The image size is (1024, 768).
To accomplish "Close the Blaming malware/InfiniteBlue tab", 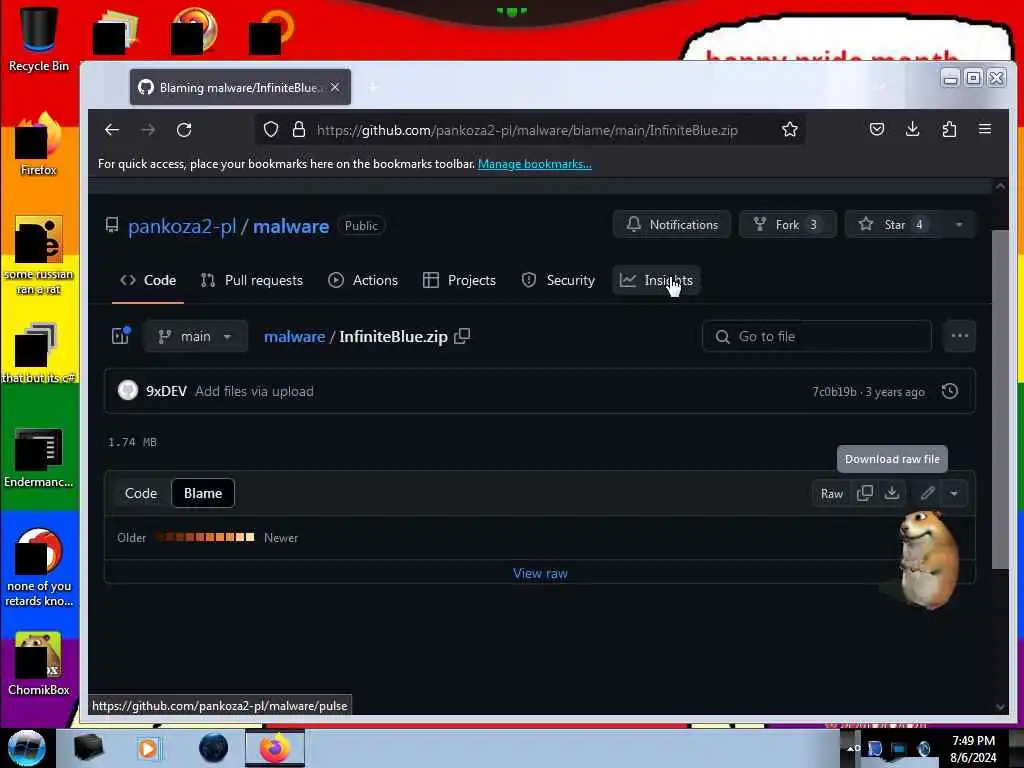I will pyautogui.click(x=335, y=87).
